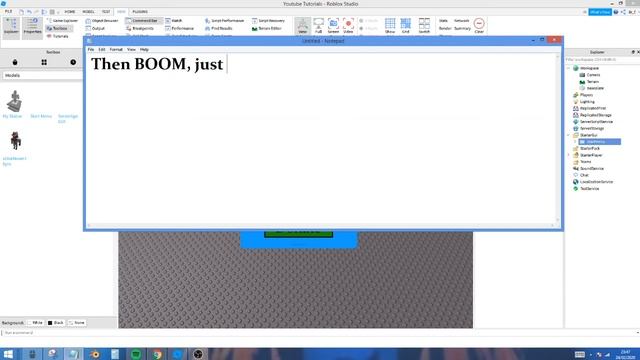The height and width of the screenshot is (360, 640).
Task: Open Toolbox Marketplace tab icon
Action: (15, 62)
